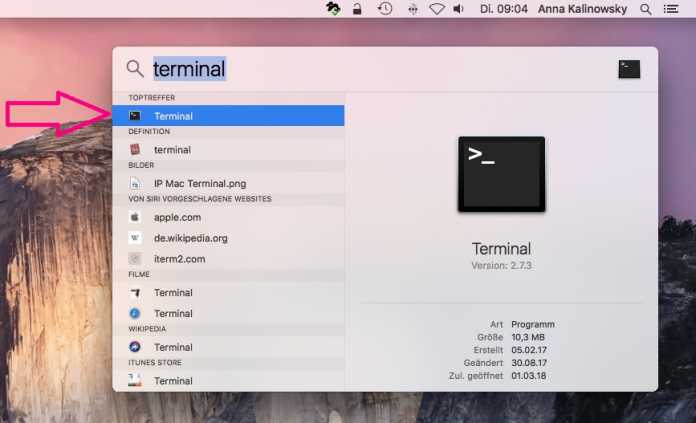Image resolution: width=696 pixels, height=423 pixels.
Task: Open the apple.com suggested website
Action: pyautogui.click(x=177, y=217)
